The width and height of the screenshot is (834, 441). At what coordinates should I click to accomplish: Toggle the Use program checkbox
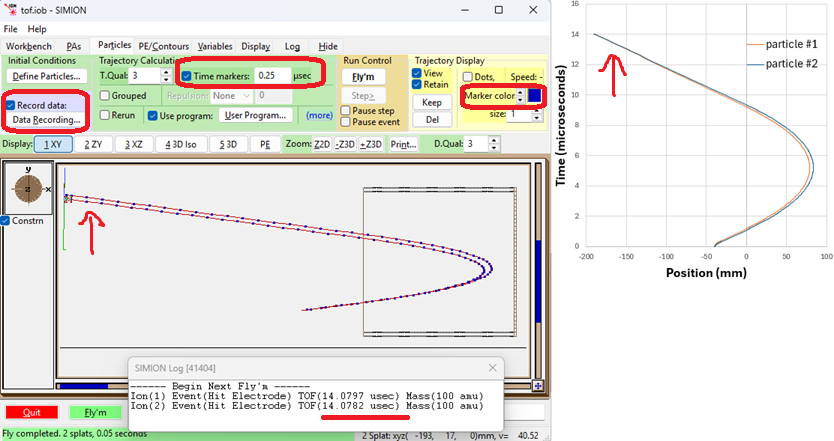click(x=153, y=115)
